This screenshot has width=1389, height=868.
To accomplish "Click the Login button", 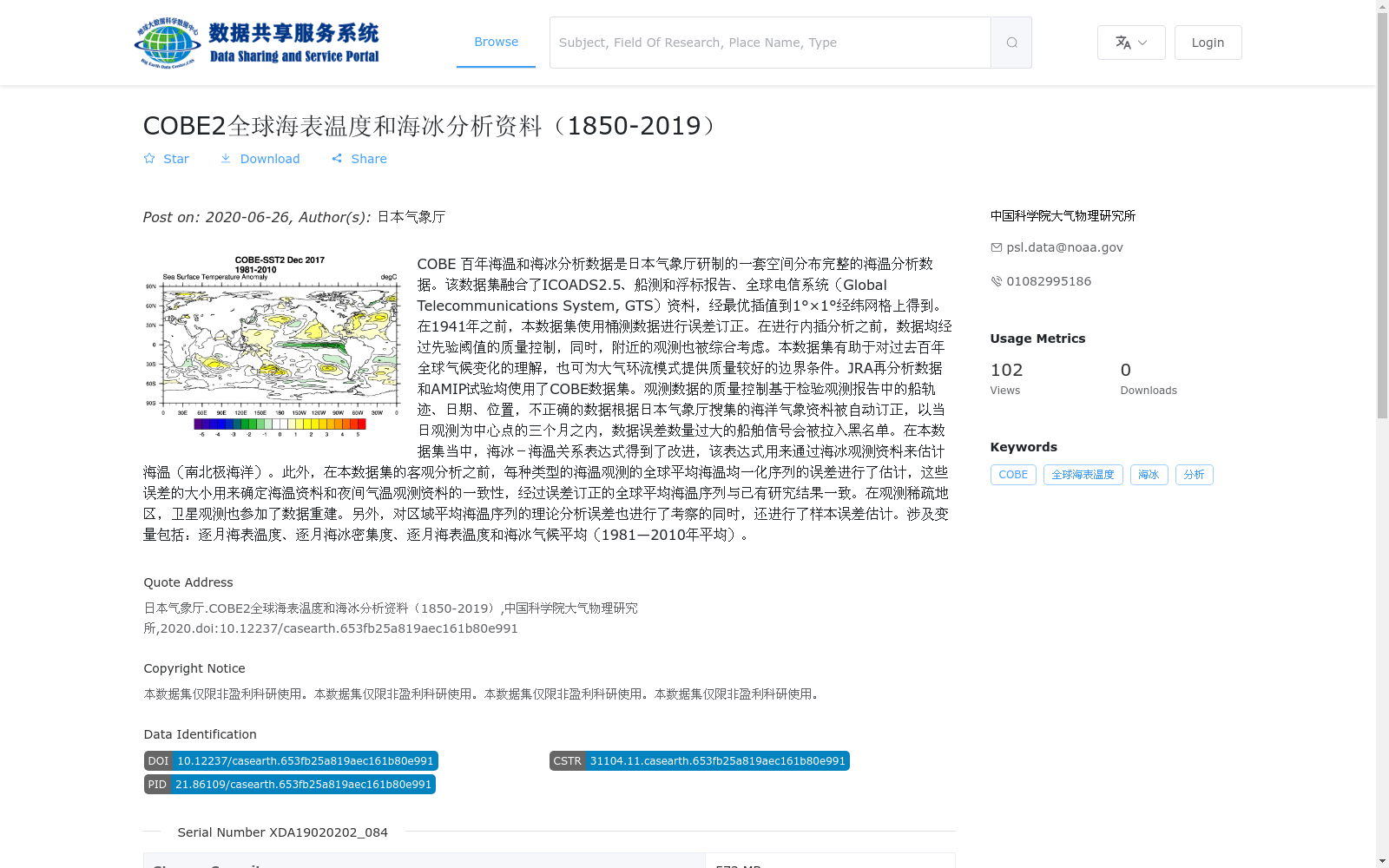I will click(x=1208, y=43).
